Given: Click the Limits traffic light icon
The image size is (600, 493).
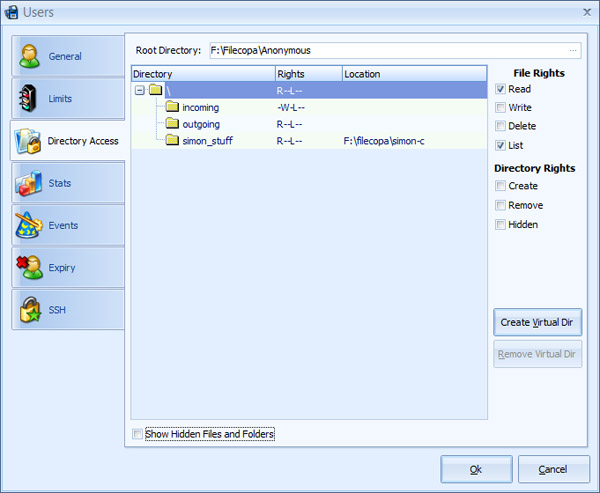Looking at the screenshot, I should (28, 98).
